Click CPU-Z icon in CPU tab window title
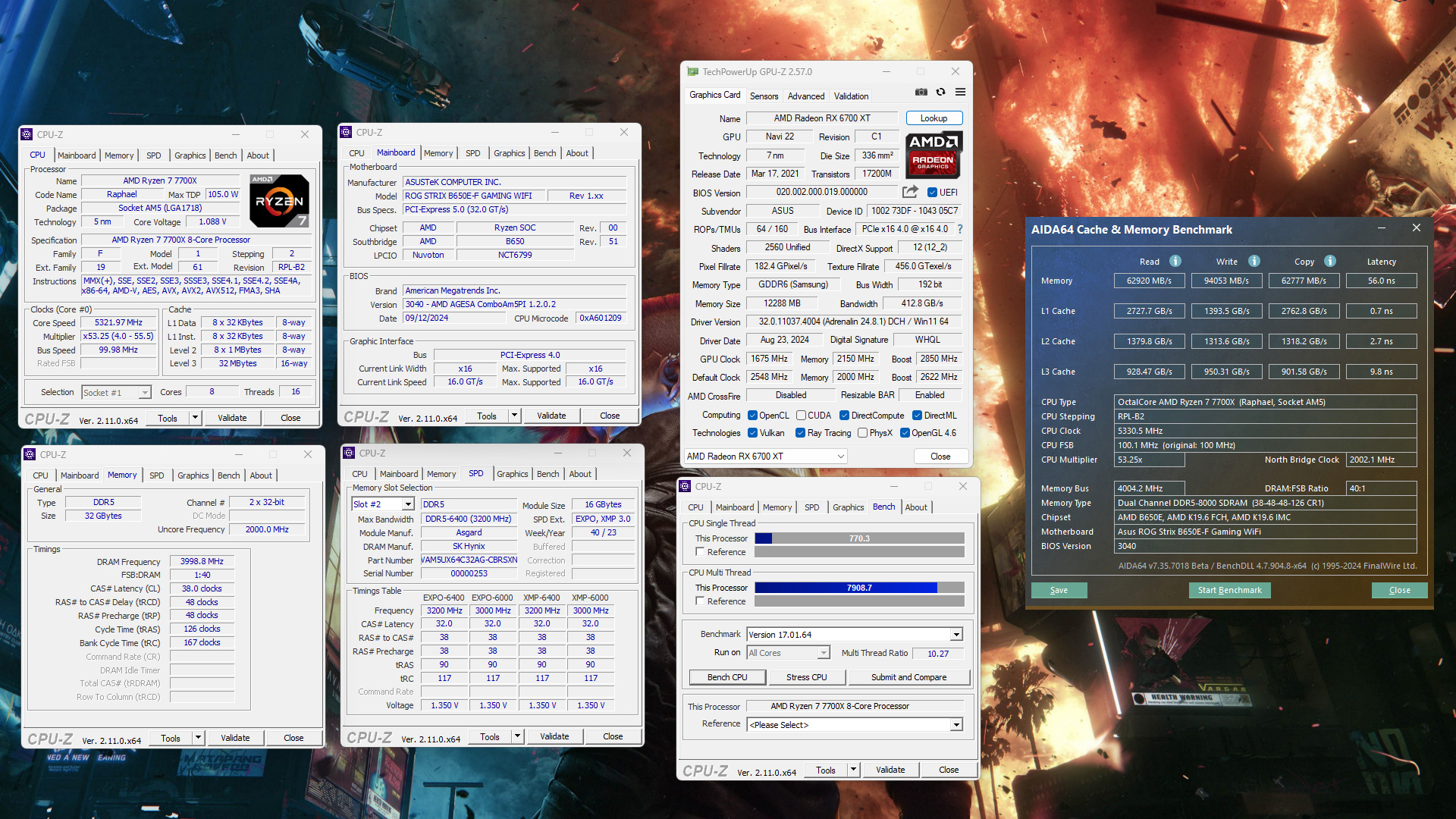Screen dimensions: 1456x819 click(28, 134)
